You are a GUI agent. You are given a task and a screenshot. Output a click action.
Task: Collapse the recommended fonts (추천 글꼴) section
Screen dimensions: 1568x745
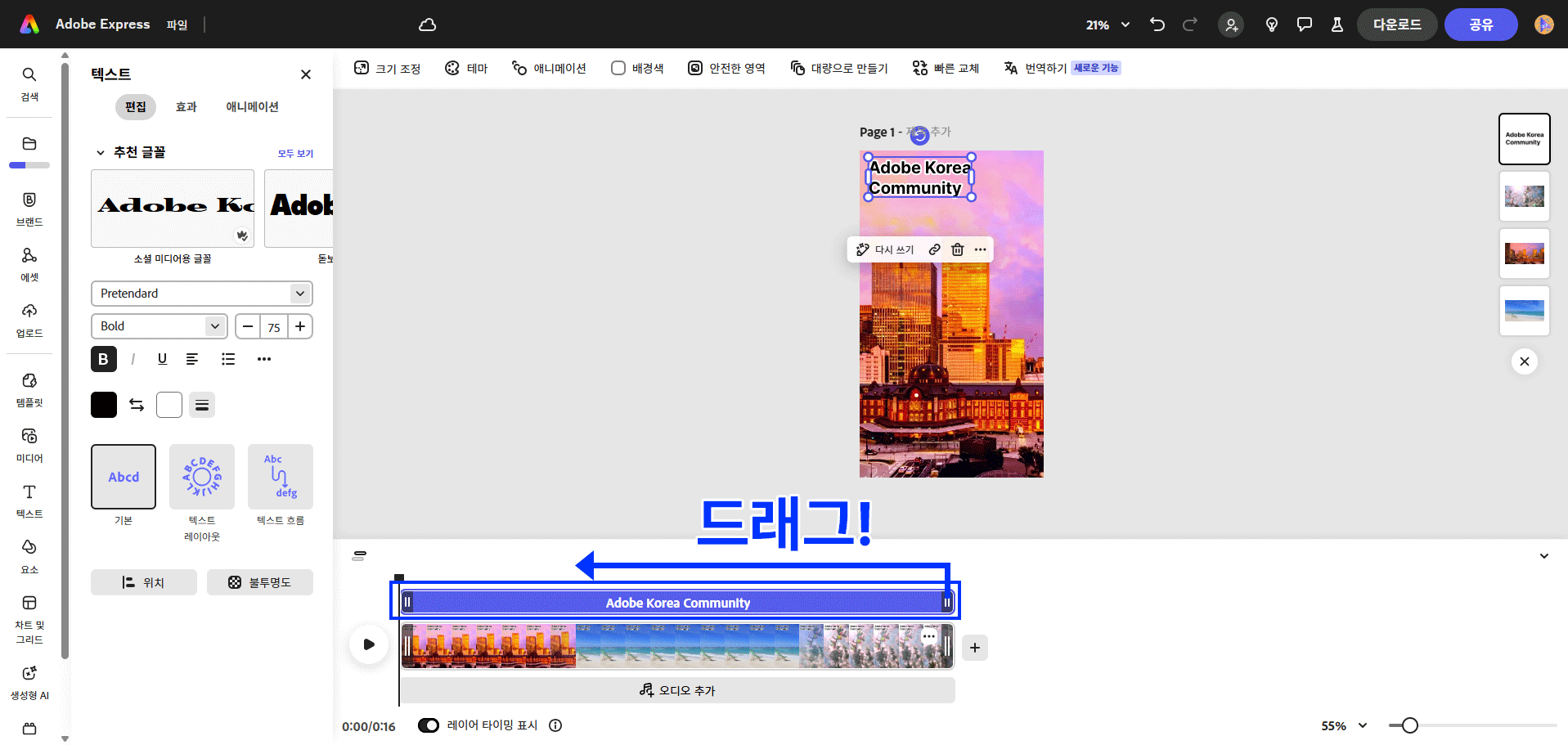tap(101, 152)
